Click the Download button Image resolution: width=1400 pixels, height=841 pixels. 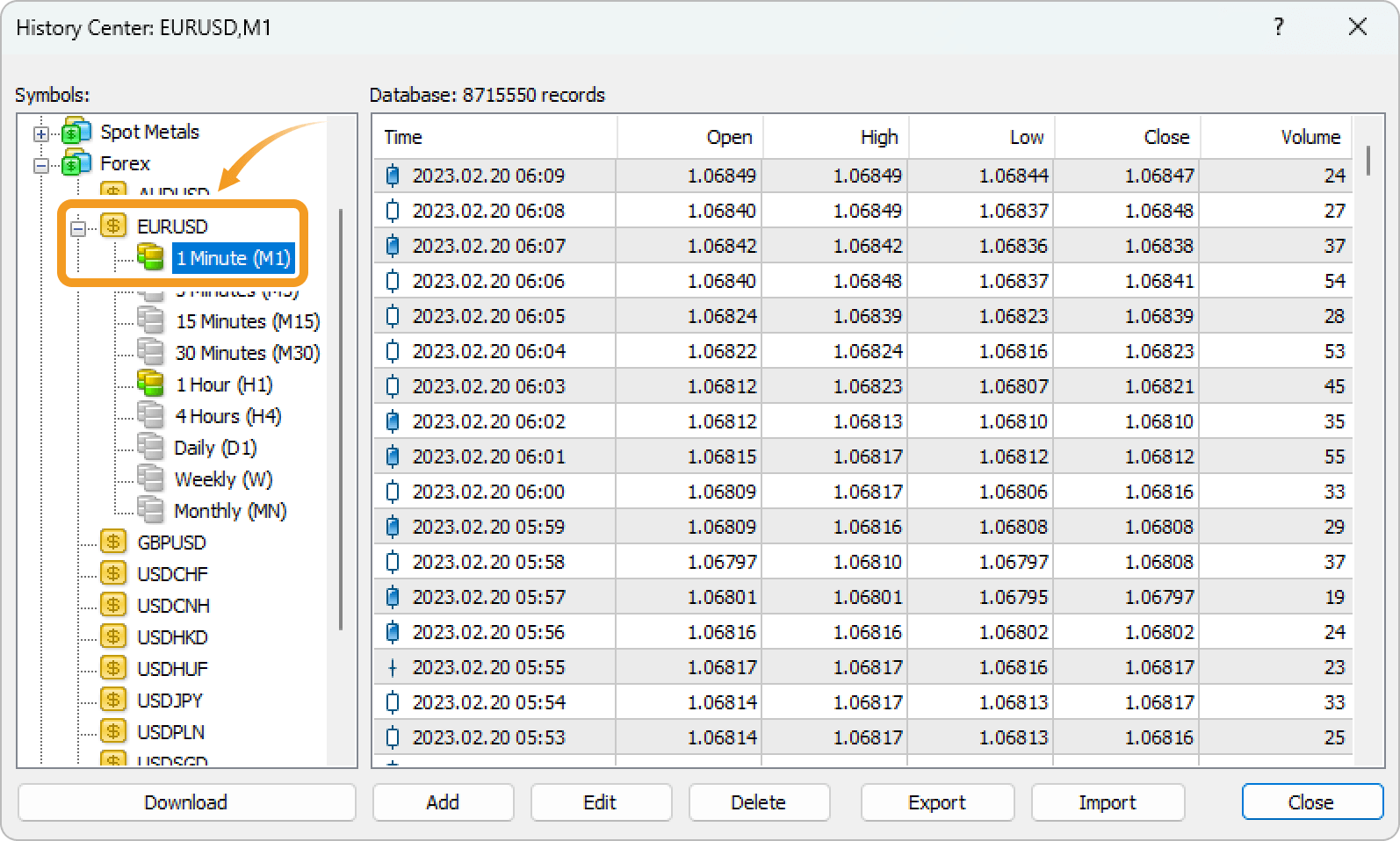click(x=186, y=802)
